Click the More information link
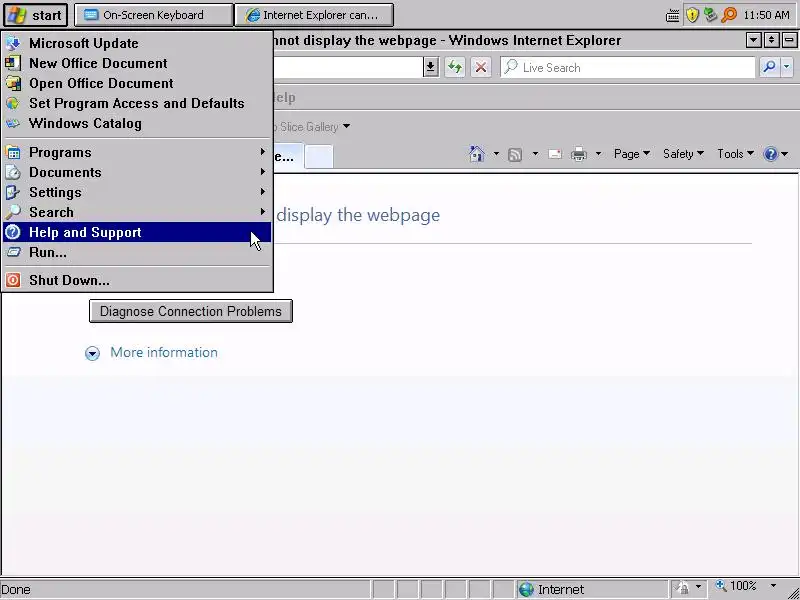 click(x=164, y=353)
